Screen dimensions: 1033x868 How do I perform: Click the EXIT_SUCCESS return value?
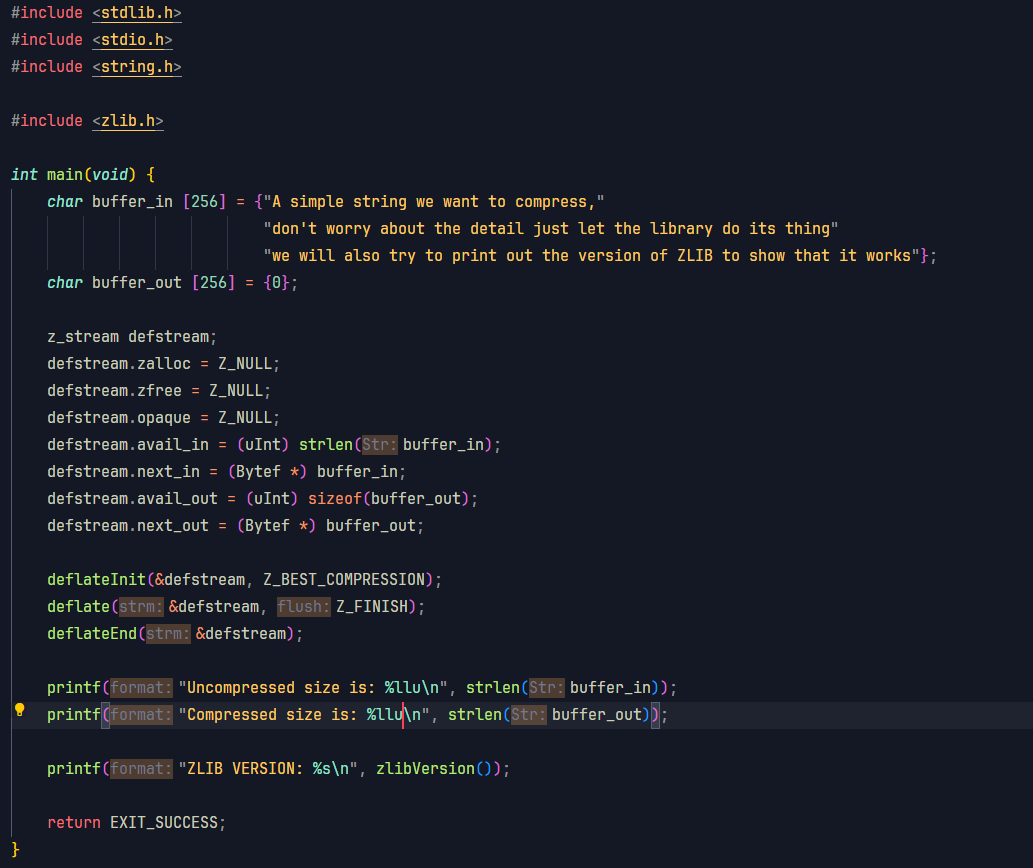click(168, 822)
